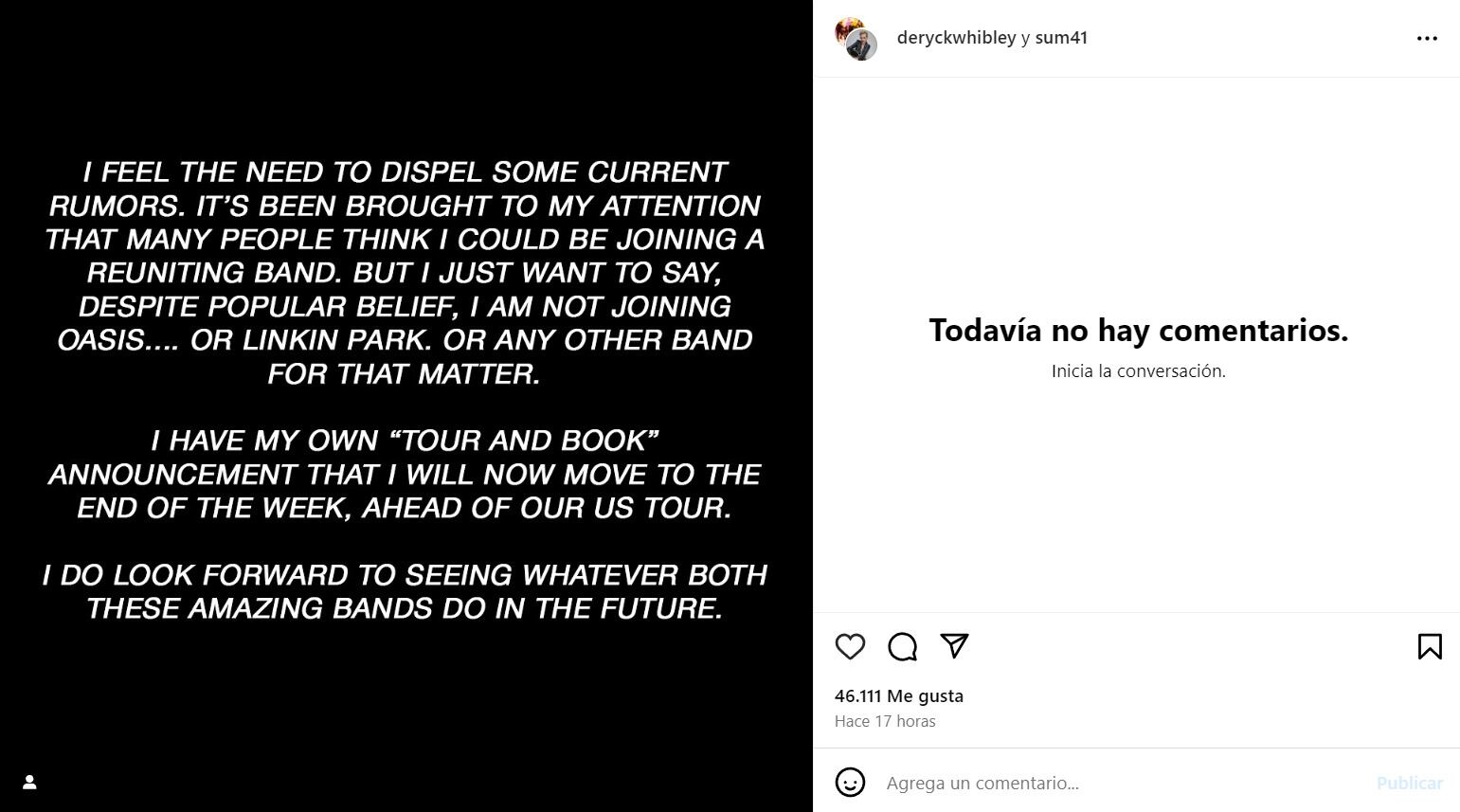Like the post with the heart icon
The height and width of the screenshot is (812, 1460).
coord(850,646)
